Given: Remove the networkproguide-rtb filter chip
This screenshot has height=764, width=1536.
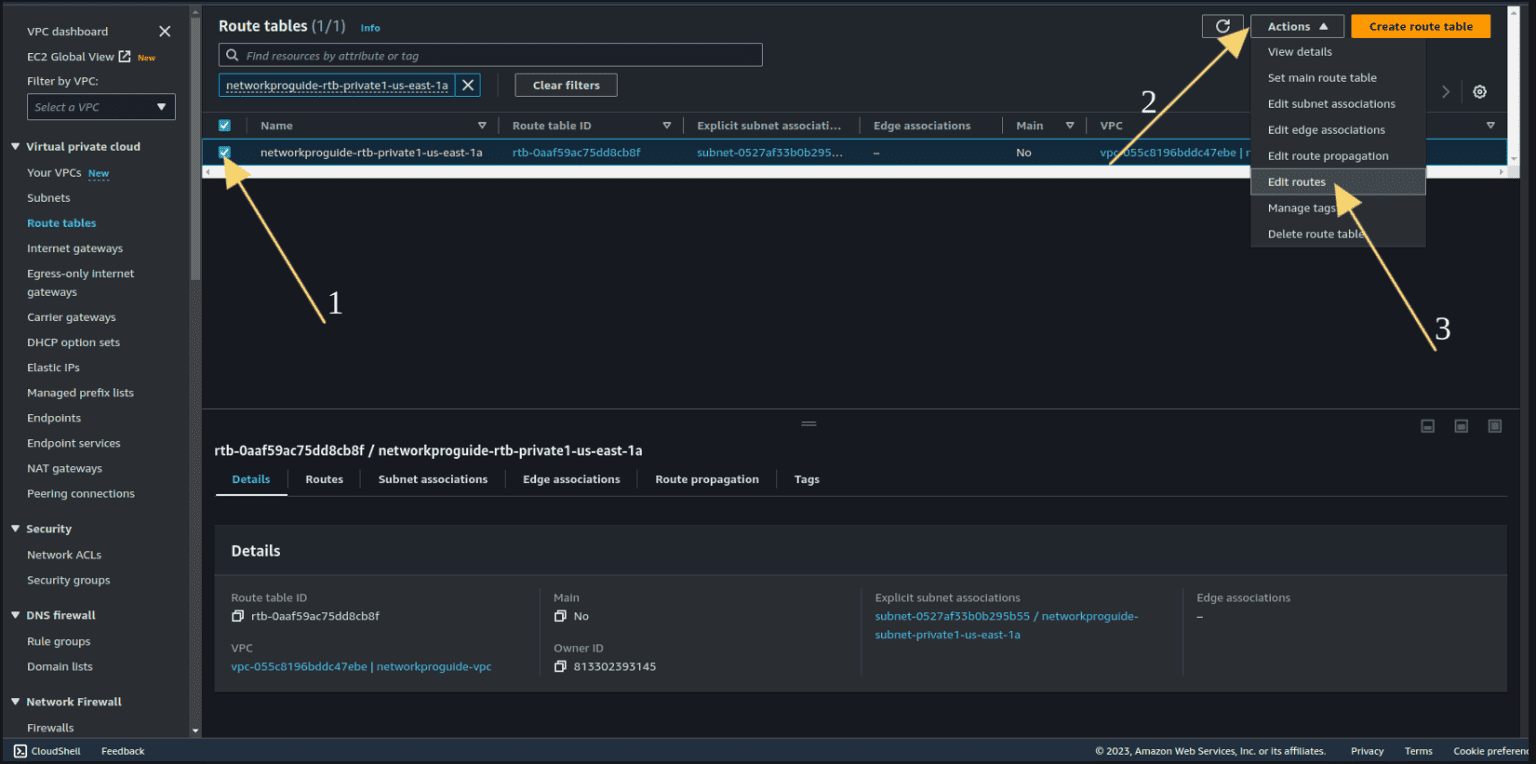Looking at the screenshot, I should click(x=467, y=85).
